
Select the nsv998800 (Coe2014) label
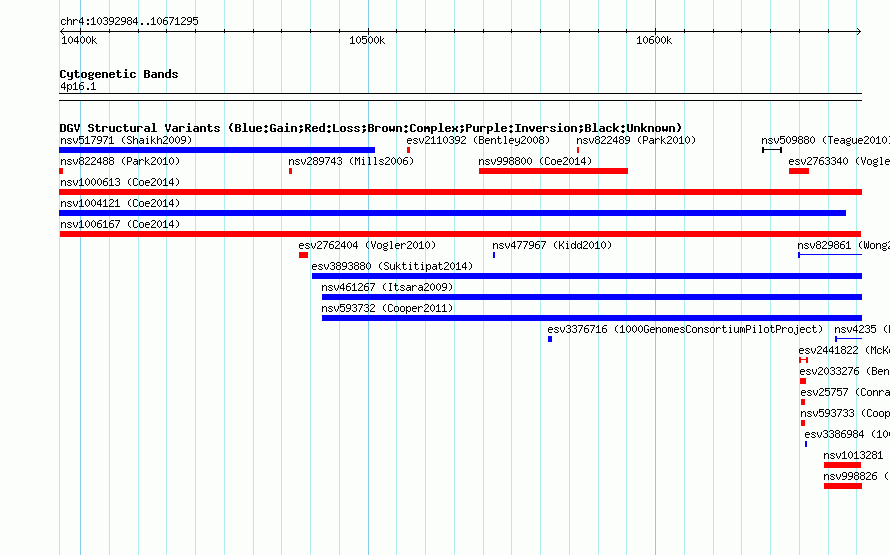[535, 161]
